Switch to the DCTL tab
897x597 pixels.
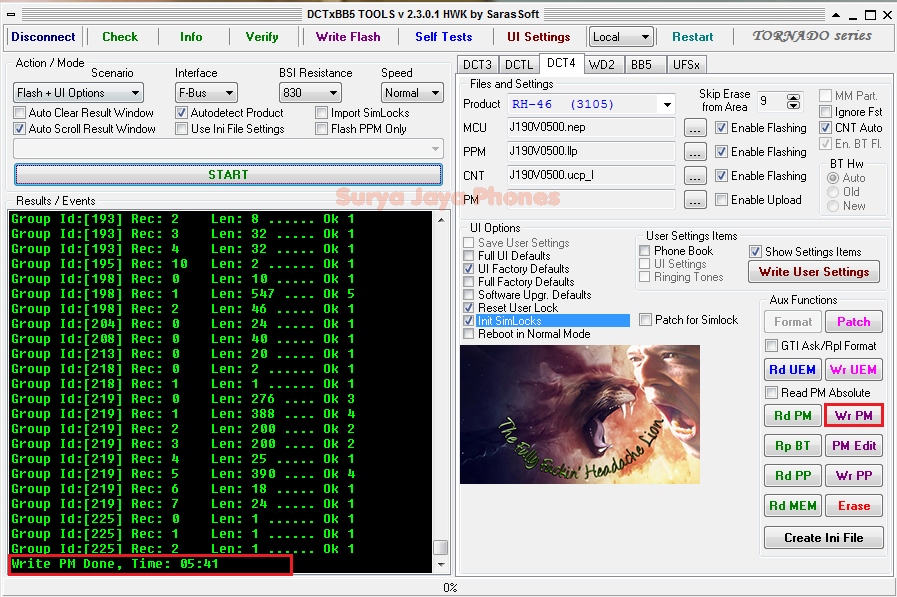519,65
